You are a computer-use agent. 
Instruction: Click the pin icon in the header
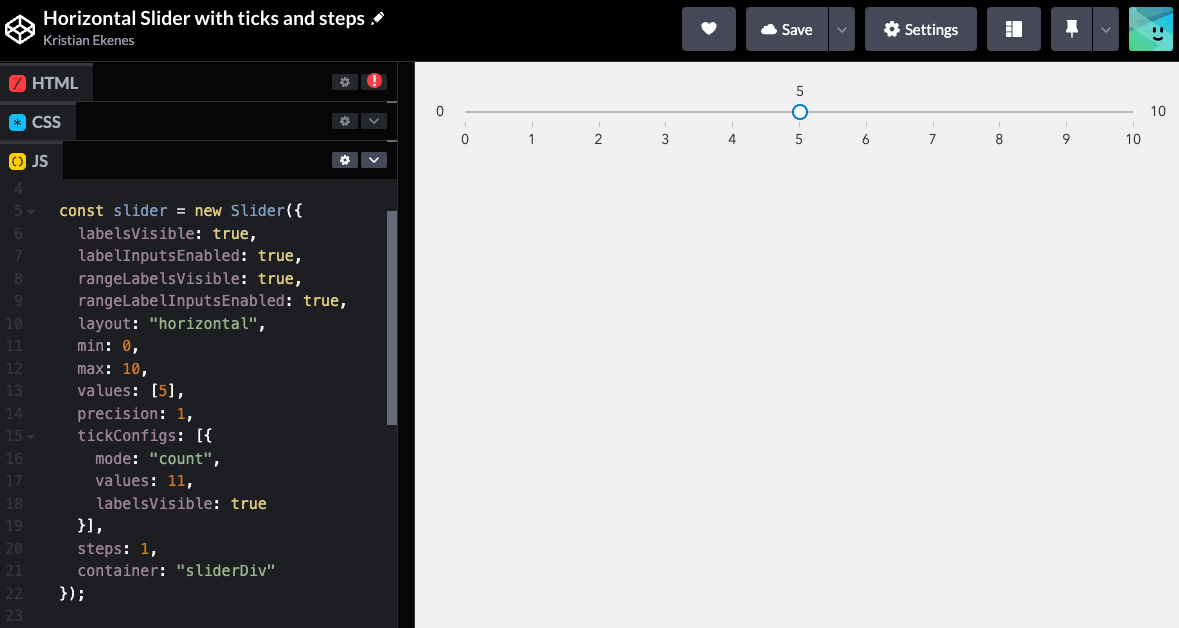[1071, 28]
